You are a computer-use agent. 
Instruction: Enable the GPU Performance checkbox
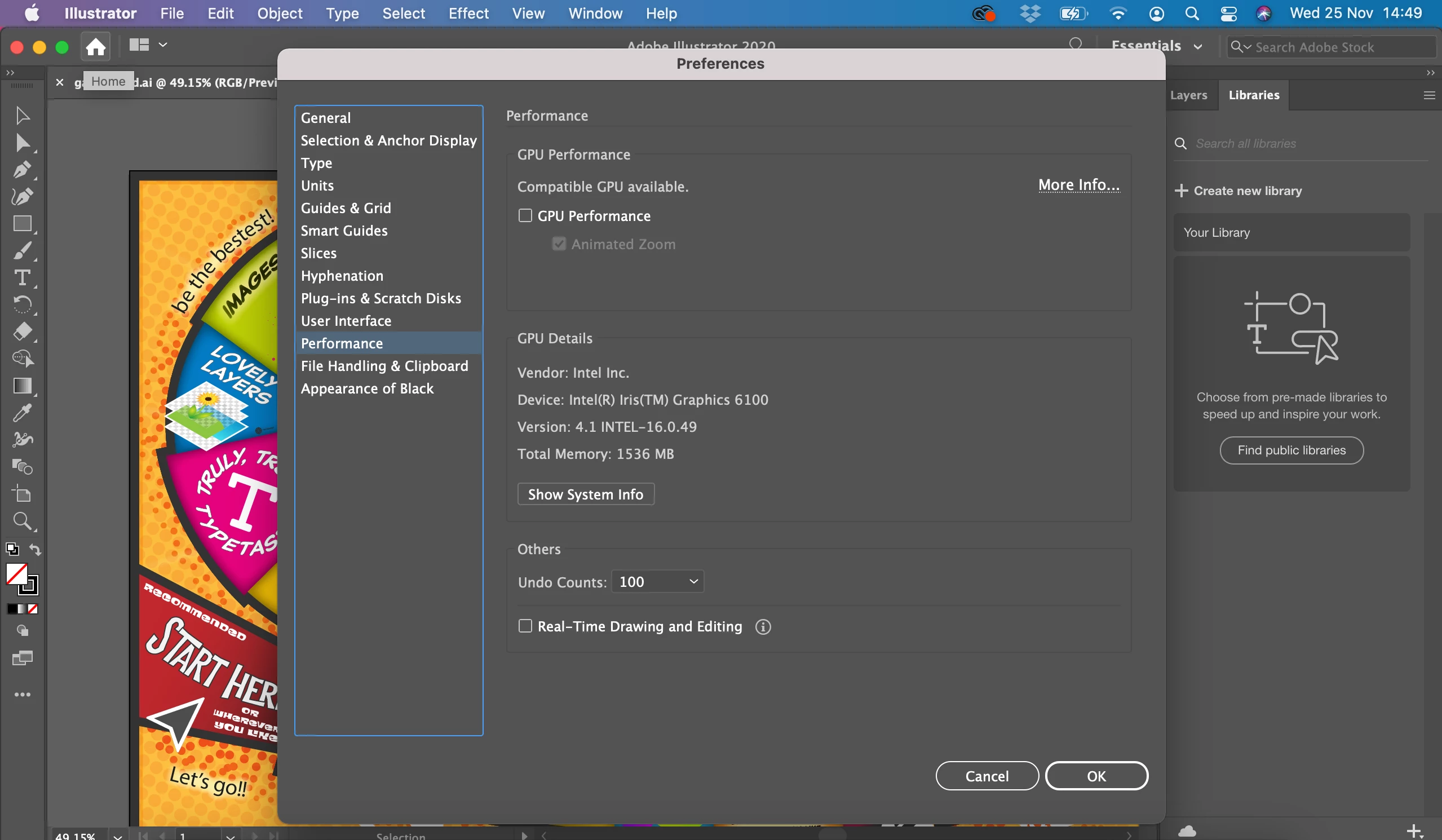[525, 216]
